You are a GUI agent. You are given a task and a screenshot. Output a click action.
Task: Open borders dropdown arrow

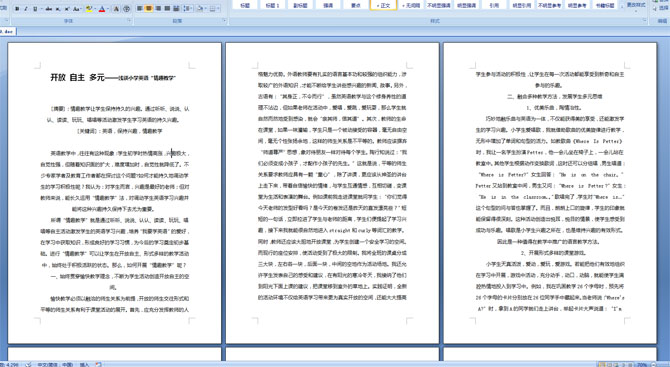(x=218, y=9)
